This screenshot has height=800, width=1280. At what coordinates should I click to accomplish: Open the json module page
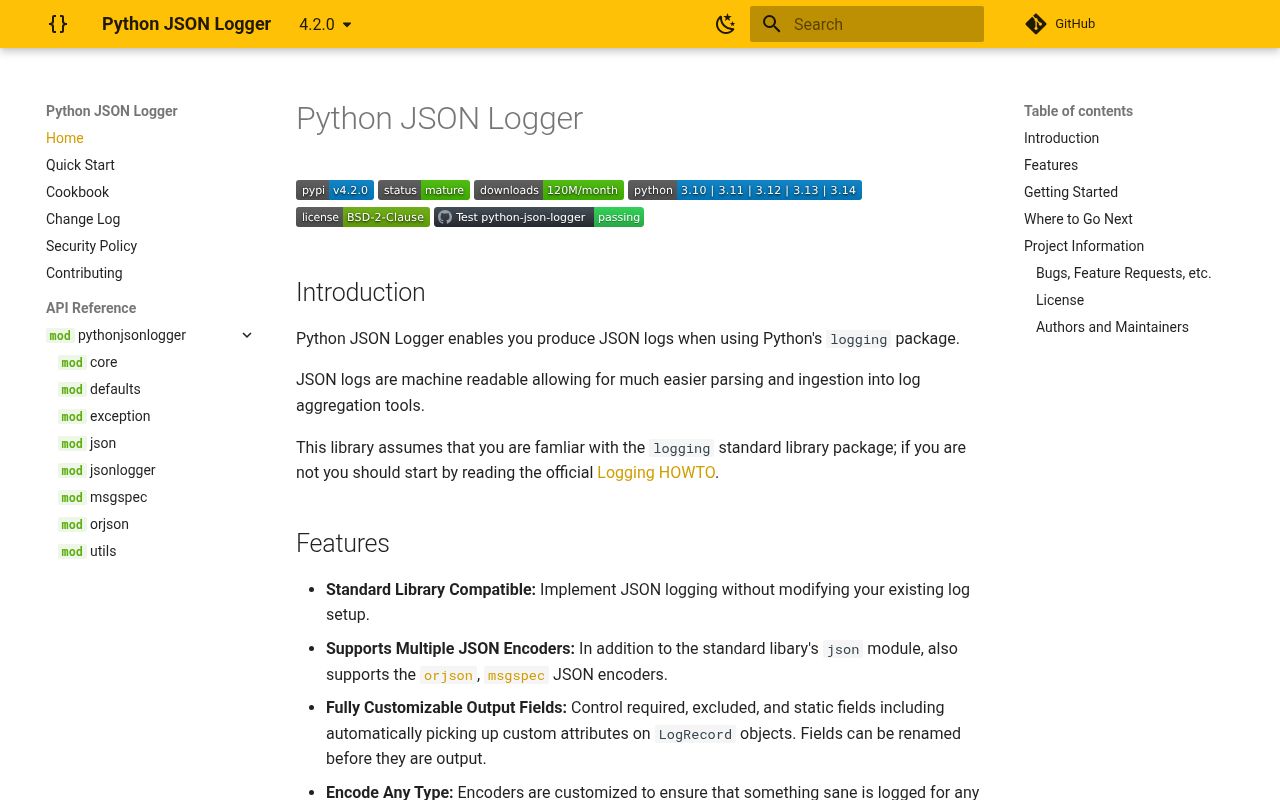87,443
